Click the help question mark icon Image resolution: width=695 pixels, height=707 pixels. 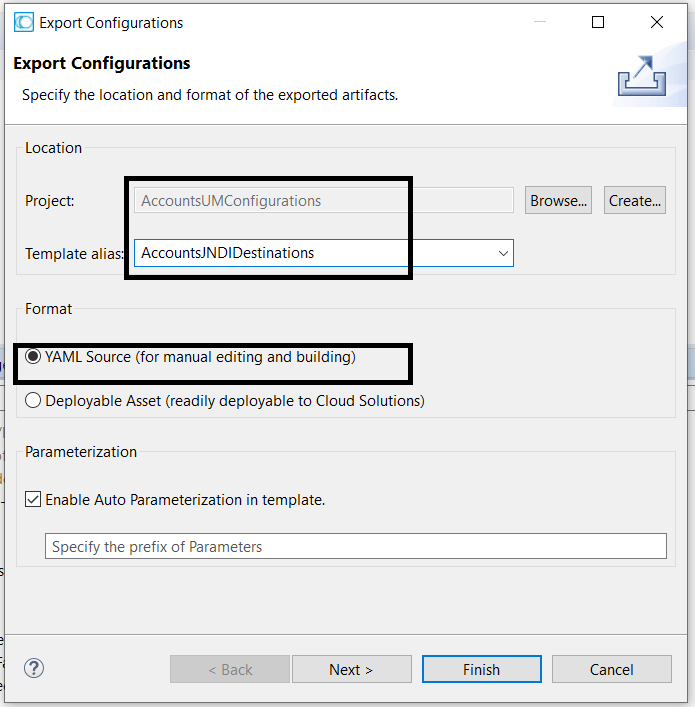(34, 668)
